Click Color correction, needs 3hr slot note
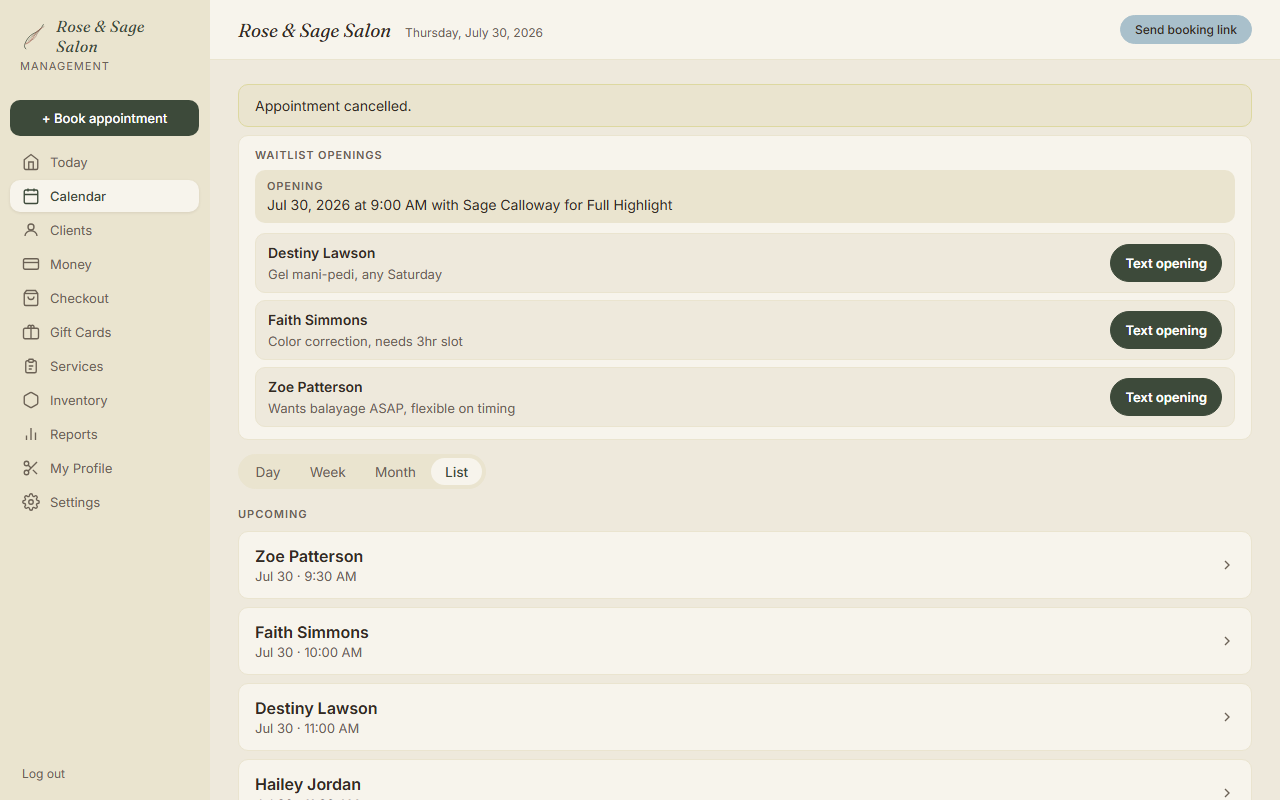This screenshot has height=800, width=1280. [x=365, y=341]
